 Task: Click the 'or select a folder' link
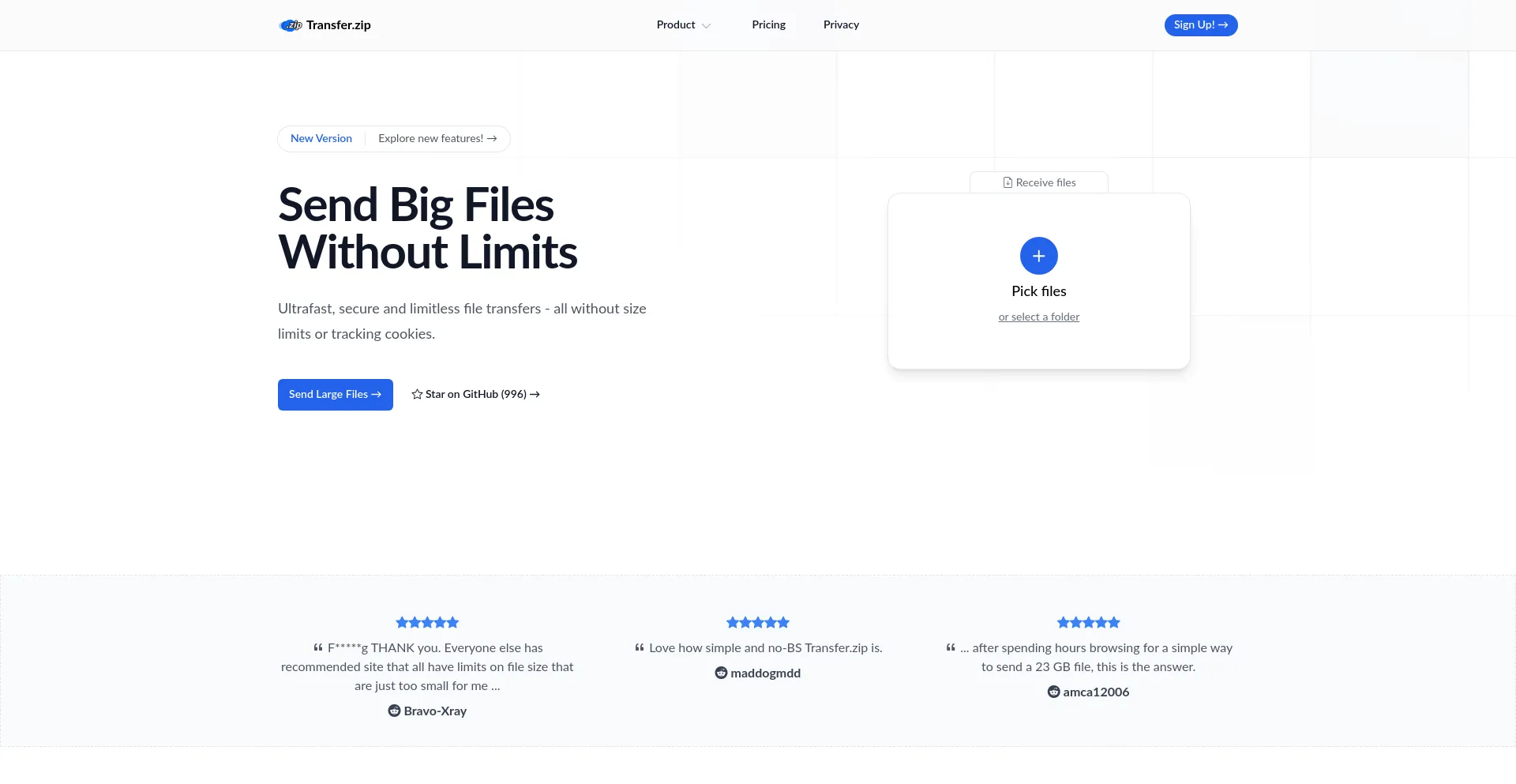click(x=1038, y=317)
